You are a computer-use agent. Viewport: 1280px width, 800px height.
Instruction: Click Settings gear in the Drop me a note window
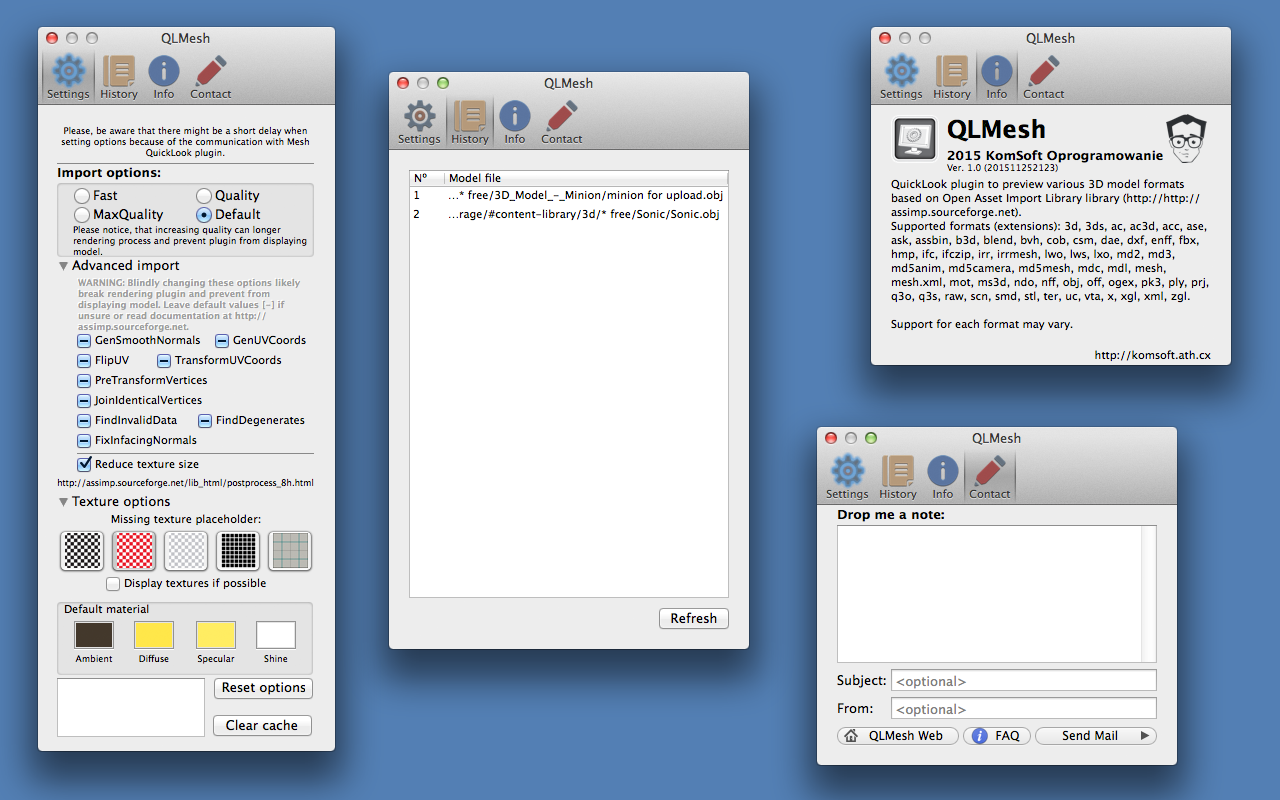click(x=847, y=478)
